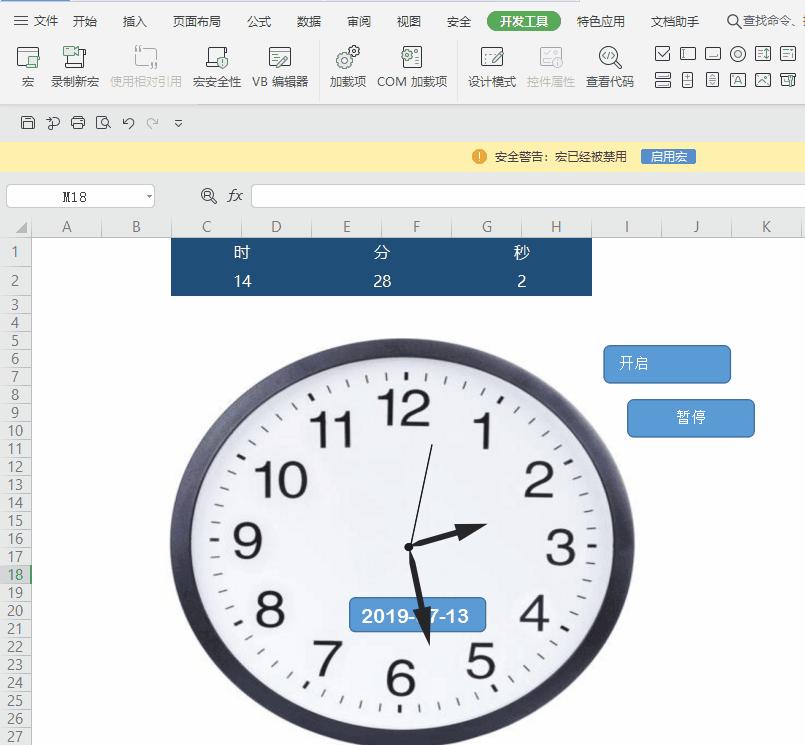This screenshot has width=805, height=745.
Task: Toggle 设计模式 (Design Mode)
Action: tap(491, 64)
